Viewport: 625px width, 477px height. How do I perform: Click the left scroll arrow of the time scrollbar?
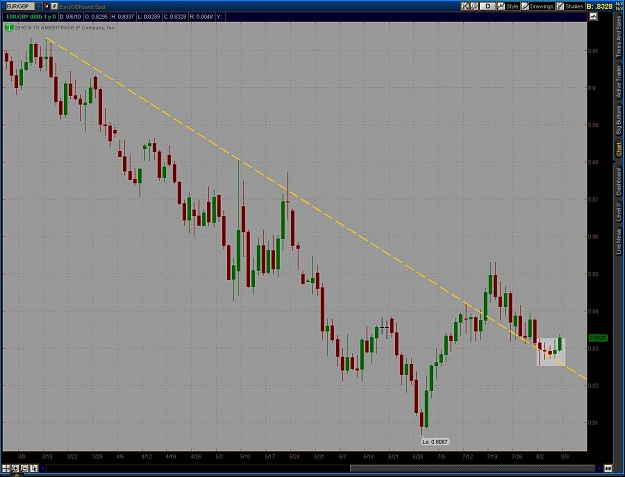coord(43,468)
